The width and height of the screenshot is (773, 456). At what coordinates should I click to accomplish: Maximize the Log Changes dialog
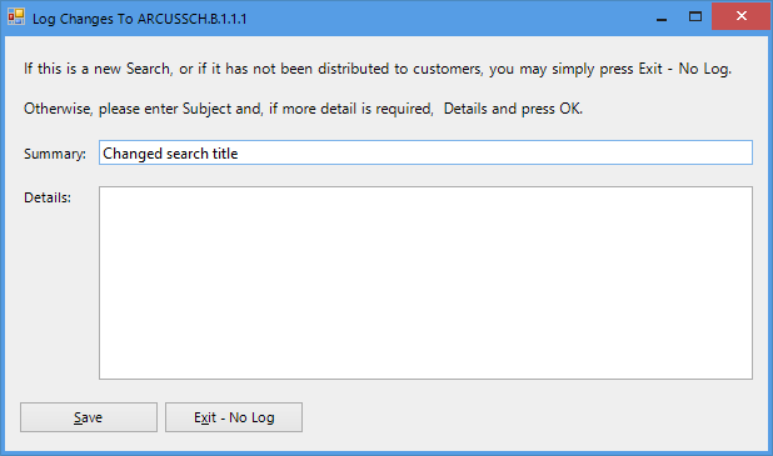pyautogui.click(x=695, y=17)
